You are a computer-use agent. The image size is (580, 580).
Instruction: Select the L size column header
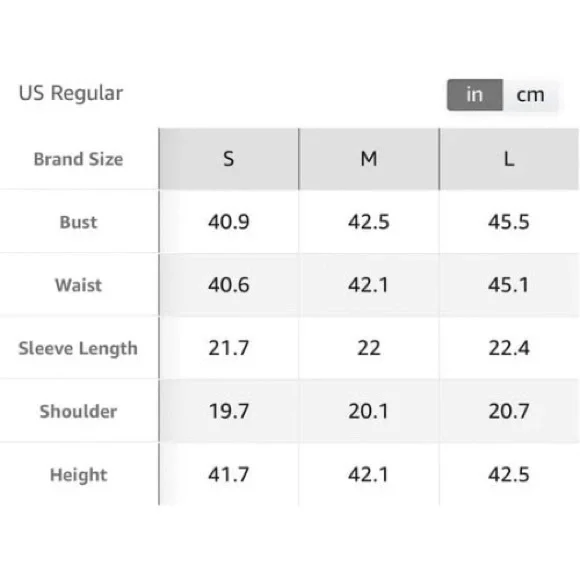click(x=509, y=159)
